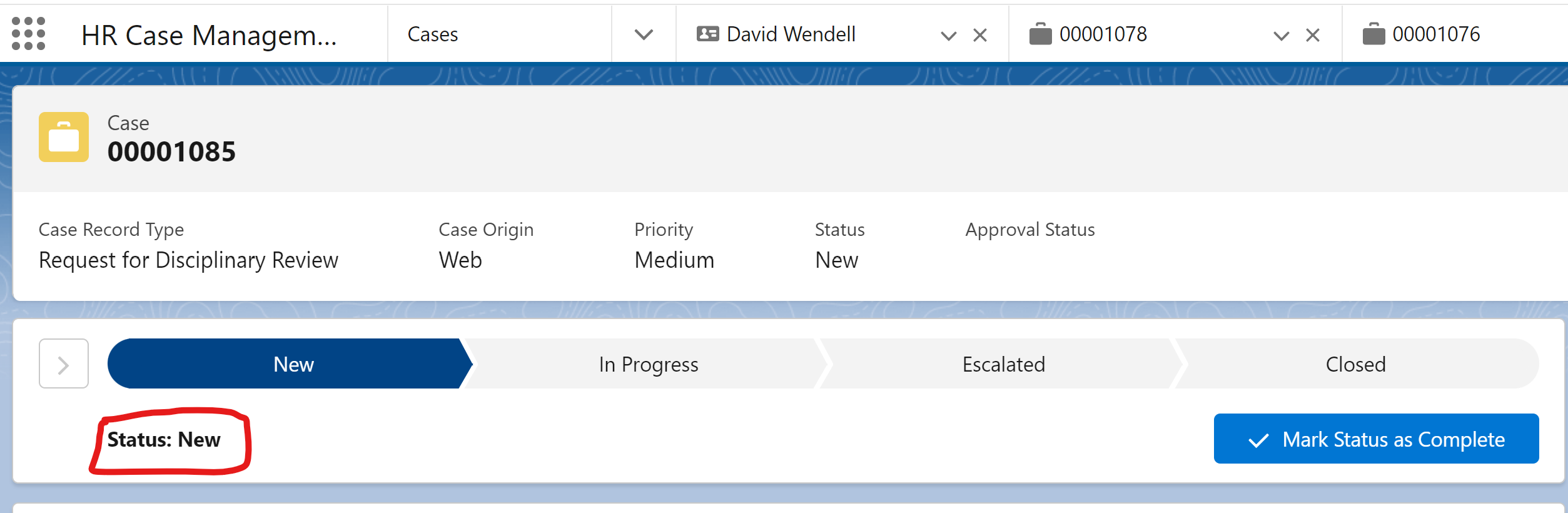Click the yellow Case briefcase icon
The width and height of the screenshot is (1568, 513).
pyautogui.click(x=64, y=137)
